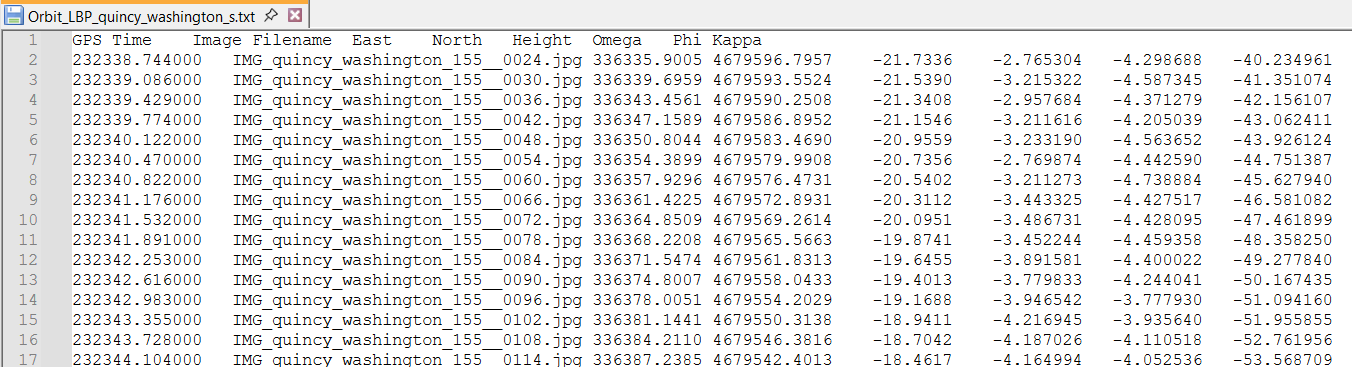Click GPS time 232341.176000

[137, 200]
